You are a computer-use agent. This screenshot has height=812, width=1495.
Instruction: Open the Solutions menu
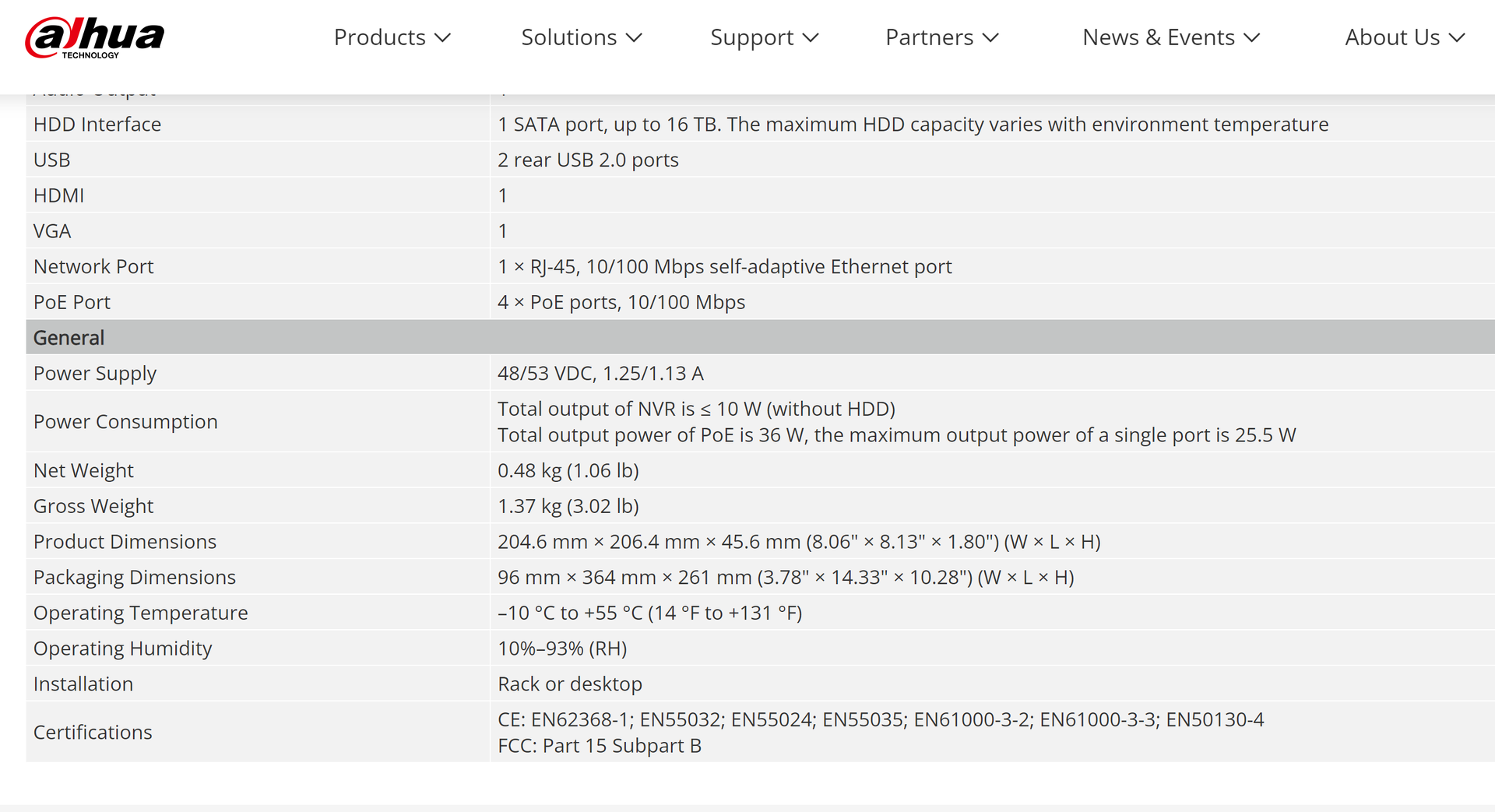(x=568, y=37)
